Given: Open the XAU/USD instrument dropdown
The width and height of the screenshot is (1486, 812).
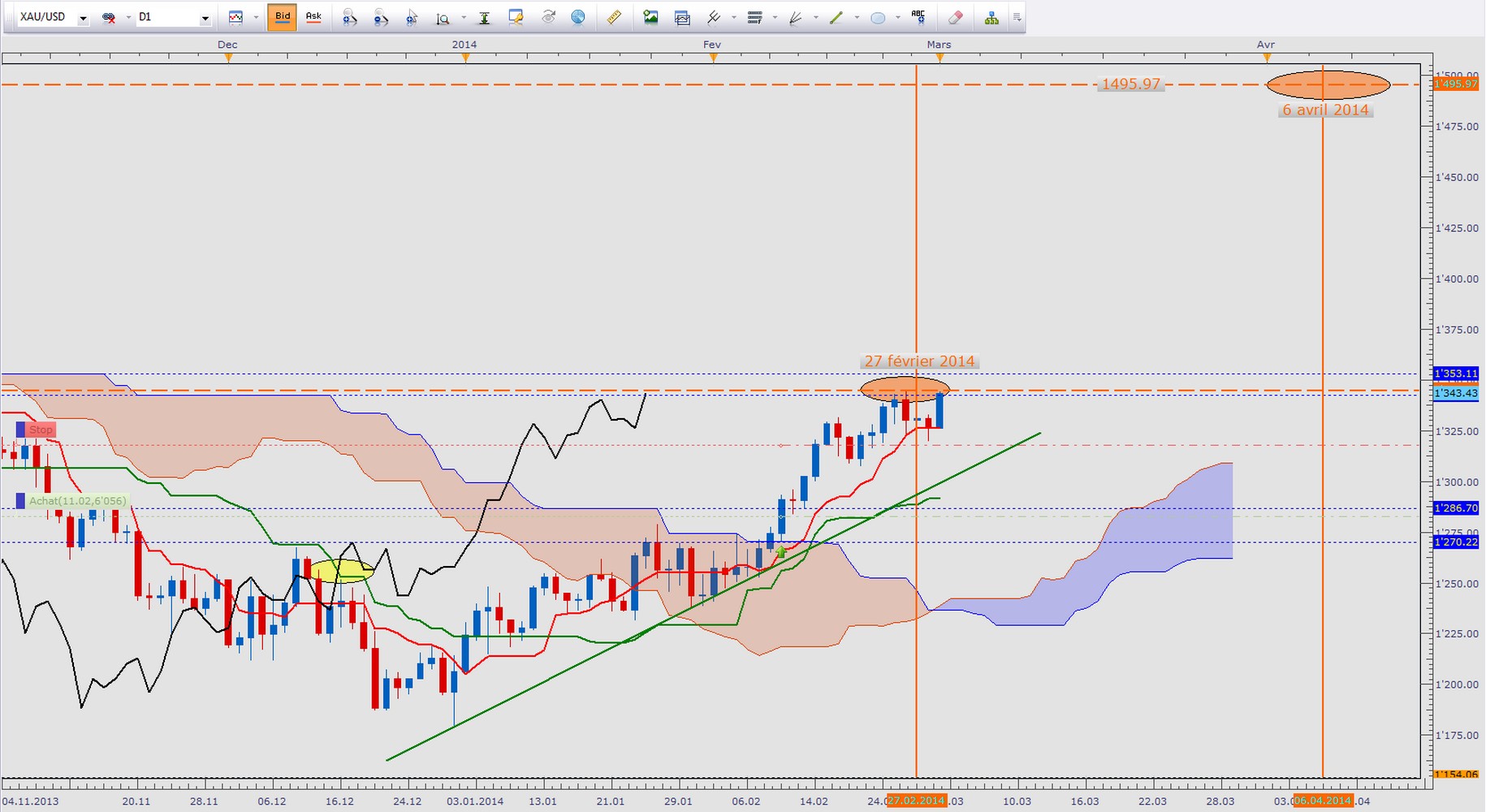Looking at the screenshot, I should pos(83,18).
